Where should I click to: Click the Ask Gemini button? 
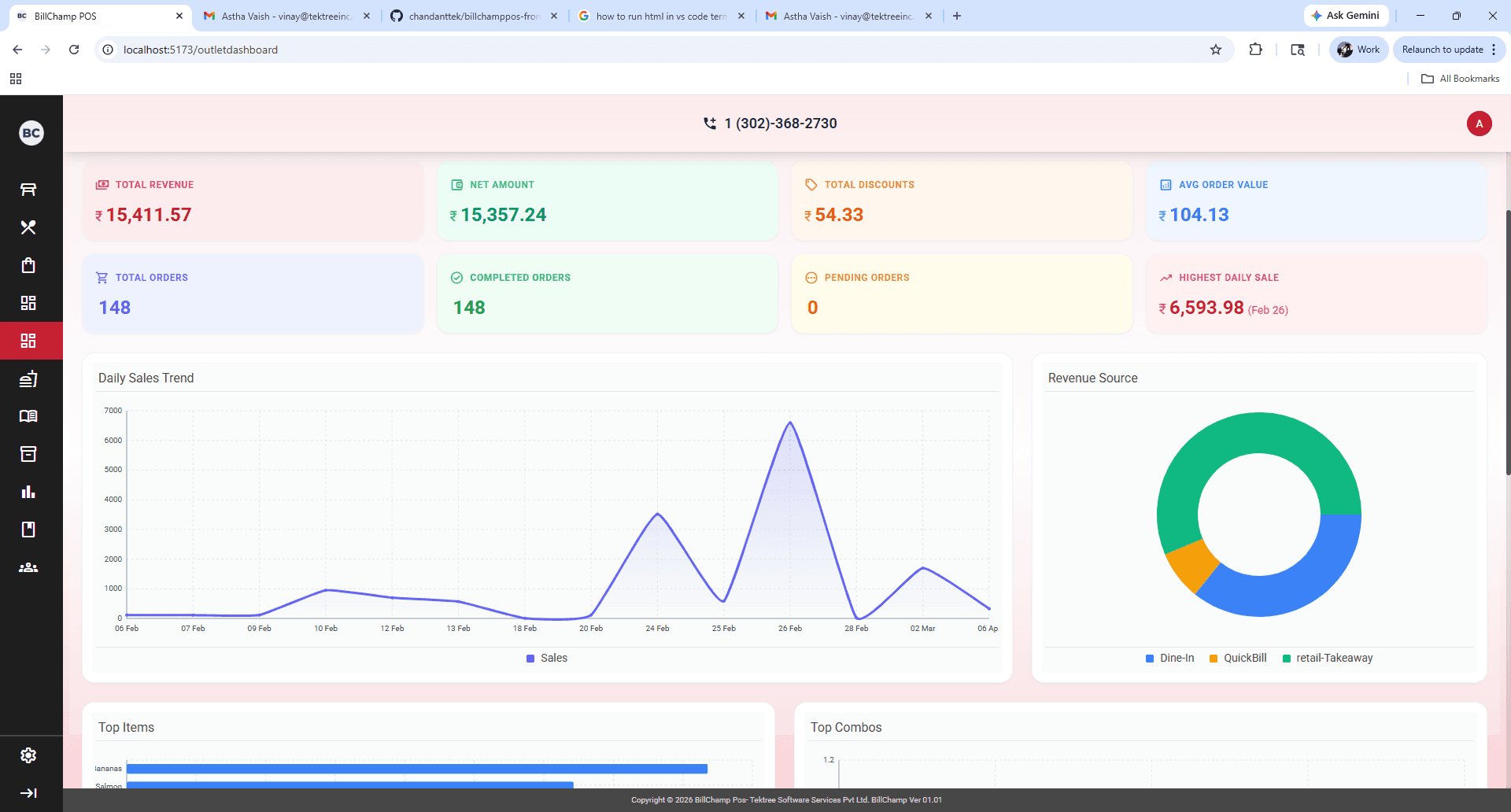[x=1346, y=16]
